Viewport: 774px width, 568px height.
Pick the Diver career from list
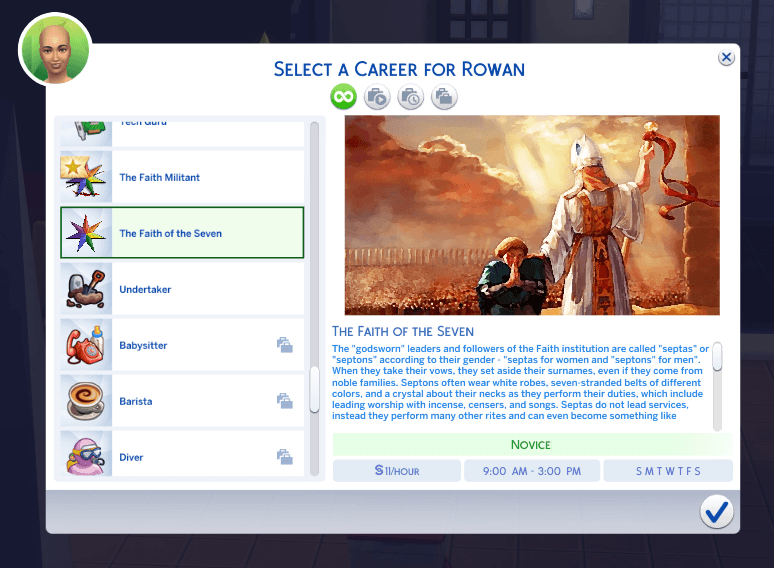(182, 454)
